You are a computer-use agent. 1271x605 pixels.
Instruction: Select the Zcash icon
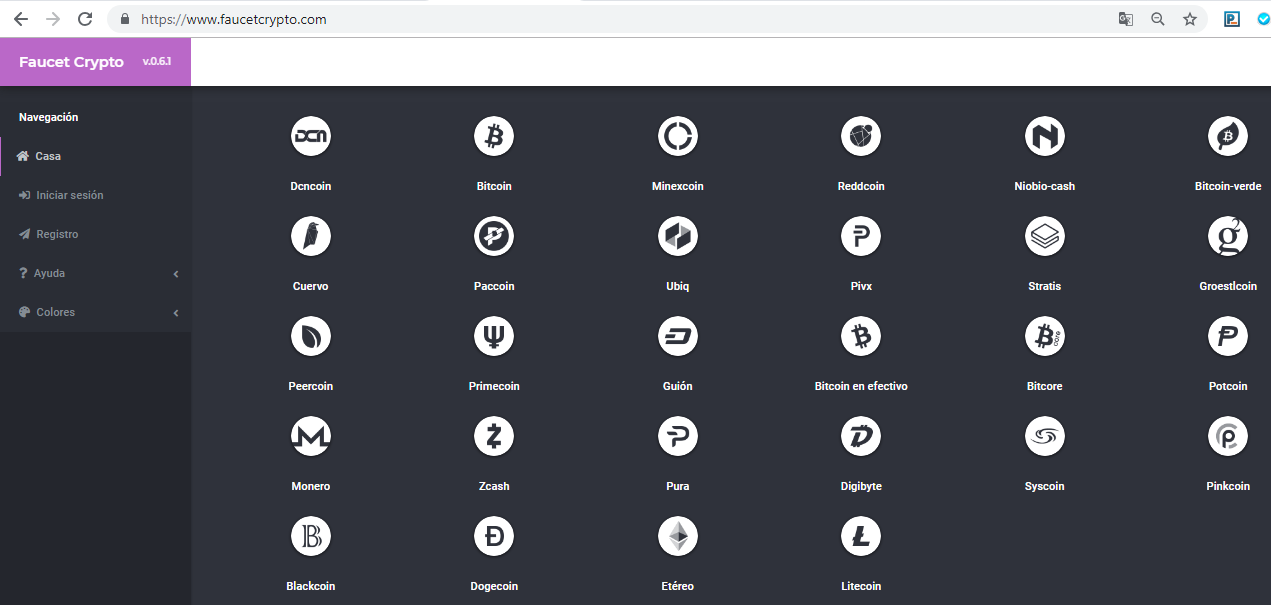point(494,436)
